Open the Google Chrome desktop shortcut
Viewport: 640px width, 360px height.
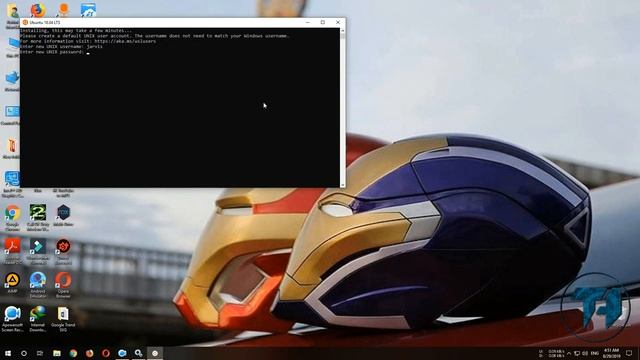click(x=13, y=213)
